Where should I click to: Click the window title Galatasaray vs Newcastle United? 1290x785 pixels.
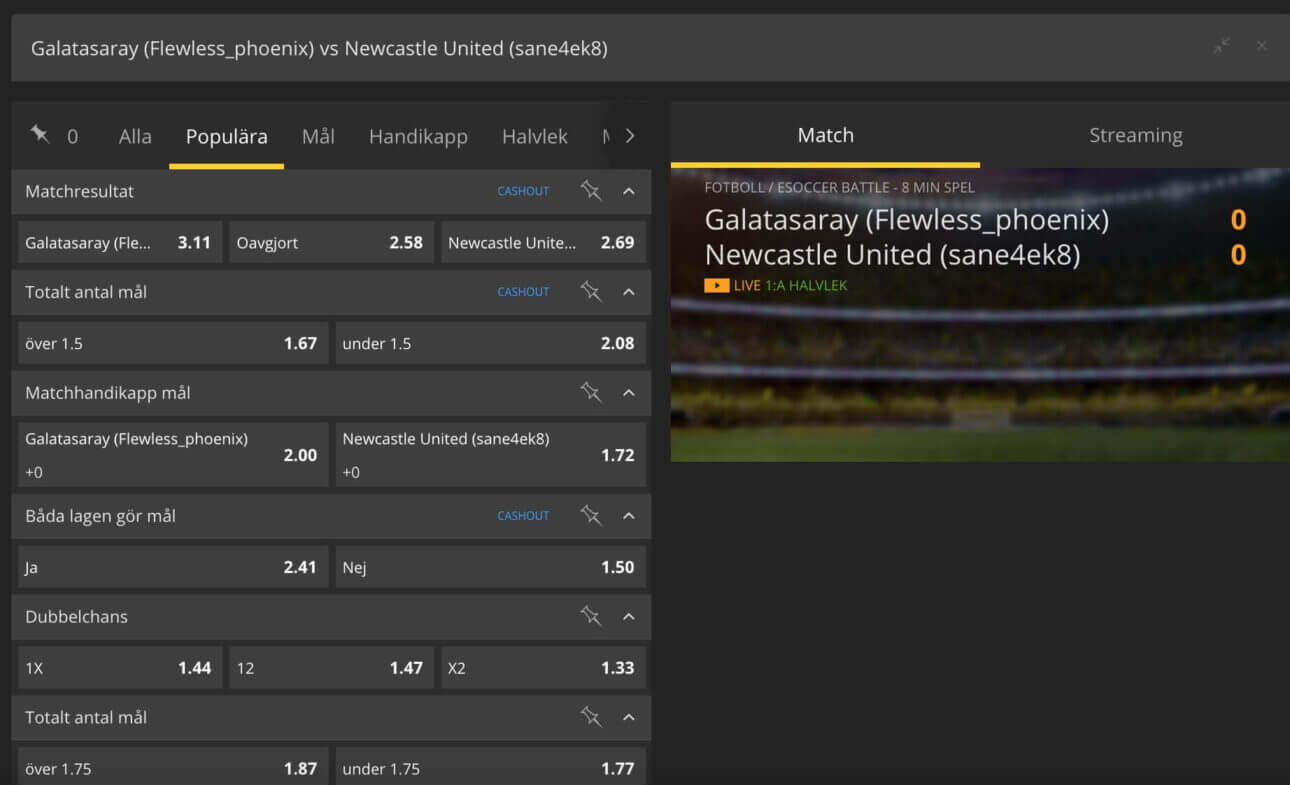tap(319, 48)
